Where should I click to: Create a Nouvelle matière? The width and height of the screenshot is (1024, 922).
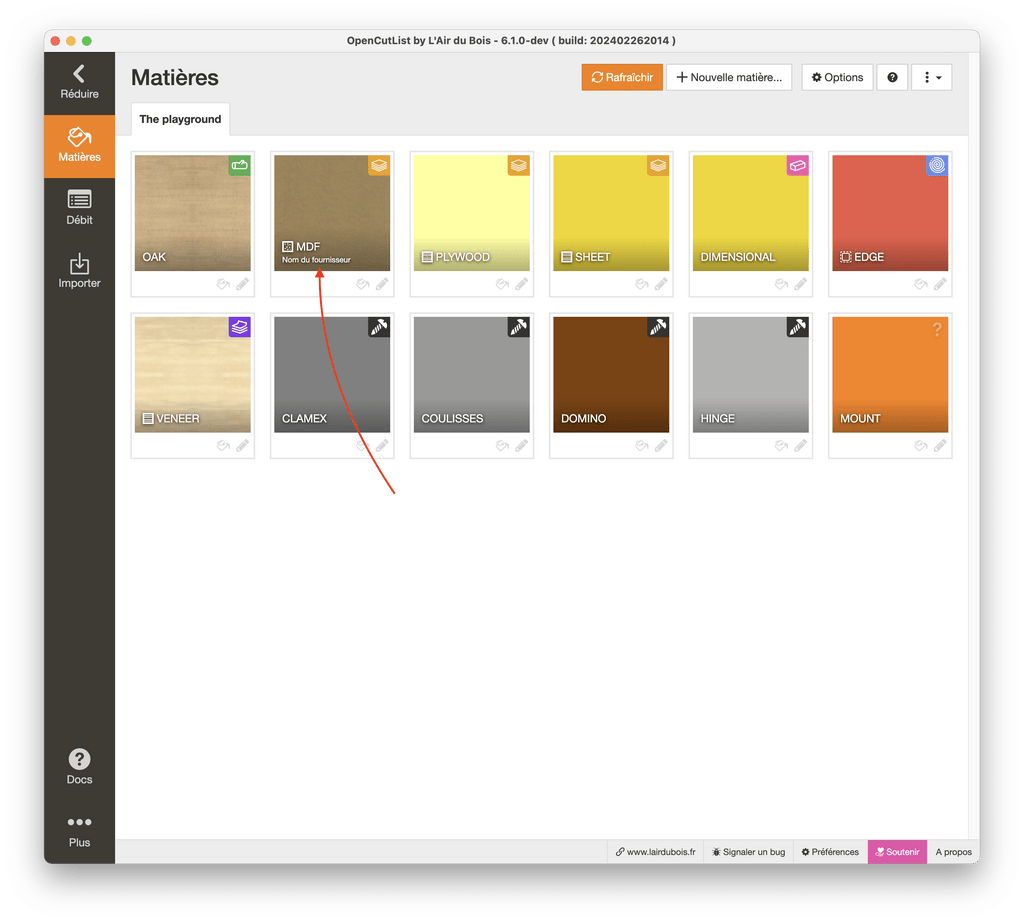tap(729, 77)
